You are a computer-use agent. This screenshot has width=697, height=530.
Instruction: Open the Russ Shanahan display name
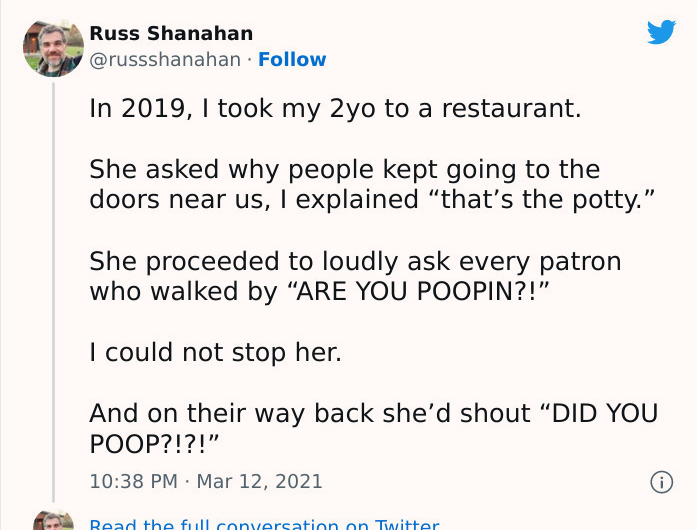click(171, 34)
